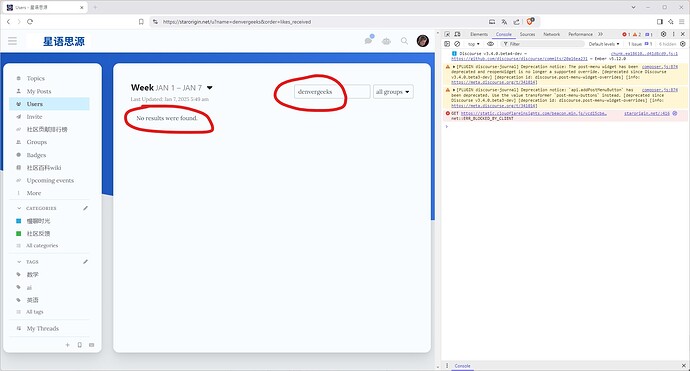This screenshot has width=690, height=371.
Task: Select element inspector tool in DevTools
Action: pyautogui.click(x=447, y=34)
